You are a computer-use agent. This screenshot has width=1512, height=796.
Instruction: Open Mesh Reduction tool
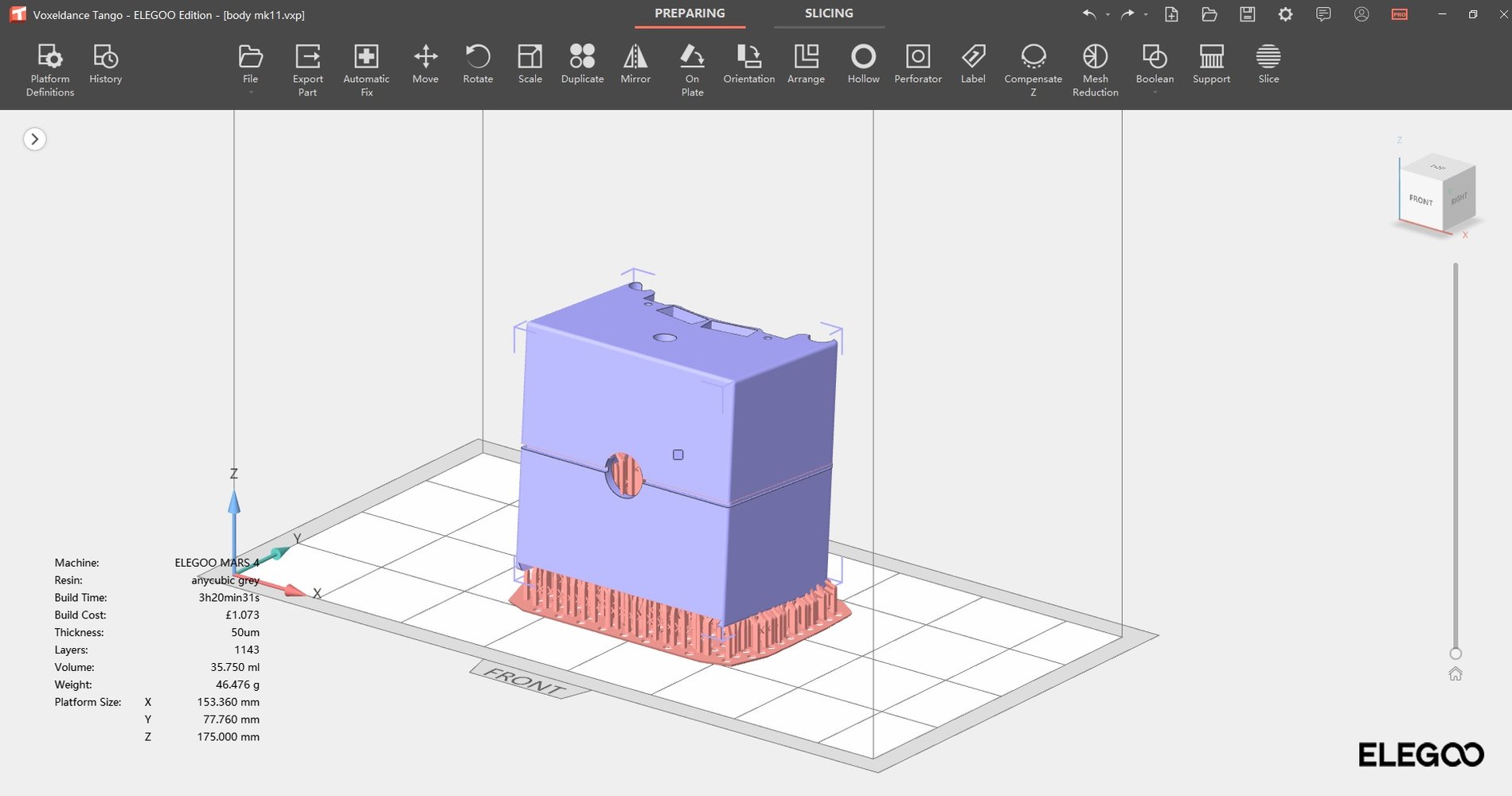click(1095, 70)
